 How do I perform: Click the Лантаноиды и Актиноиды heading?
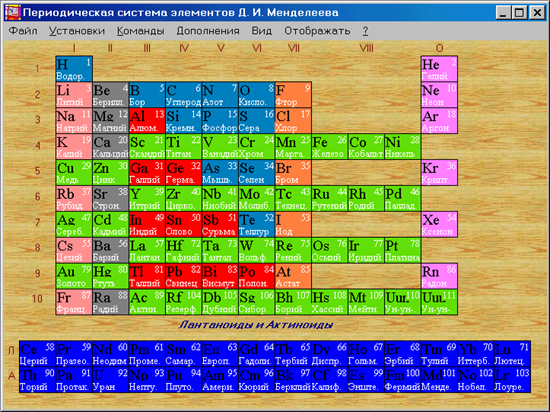(256, 325)
